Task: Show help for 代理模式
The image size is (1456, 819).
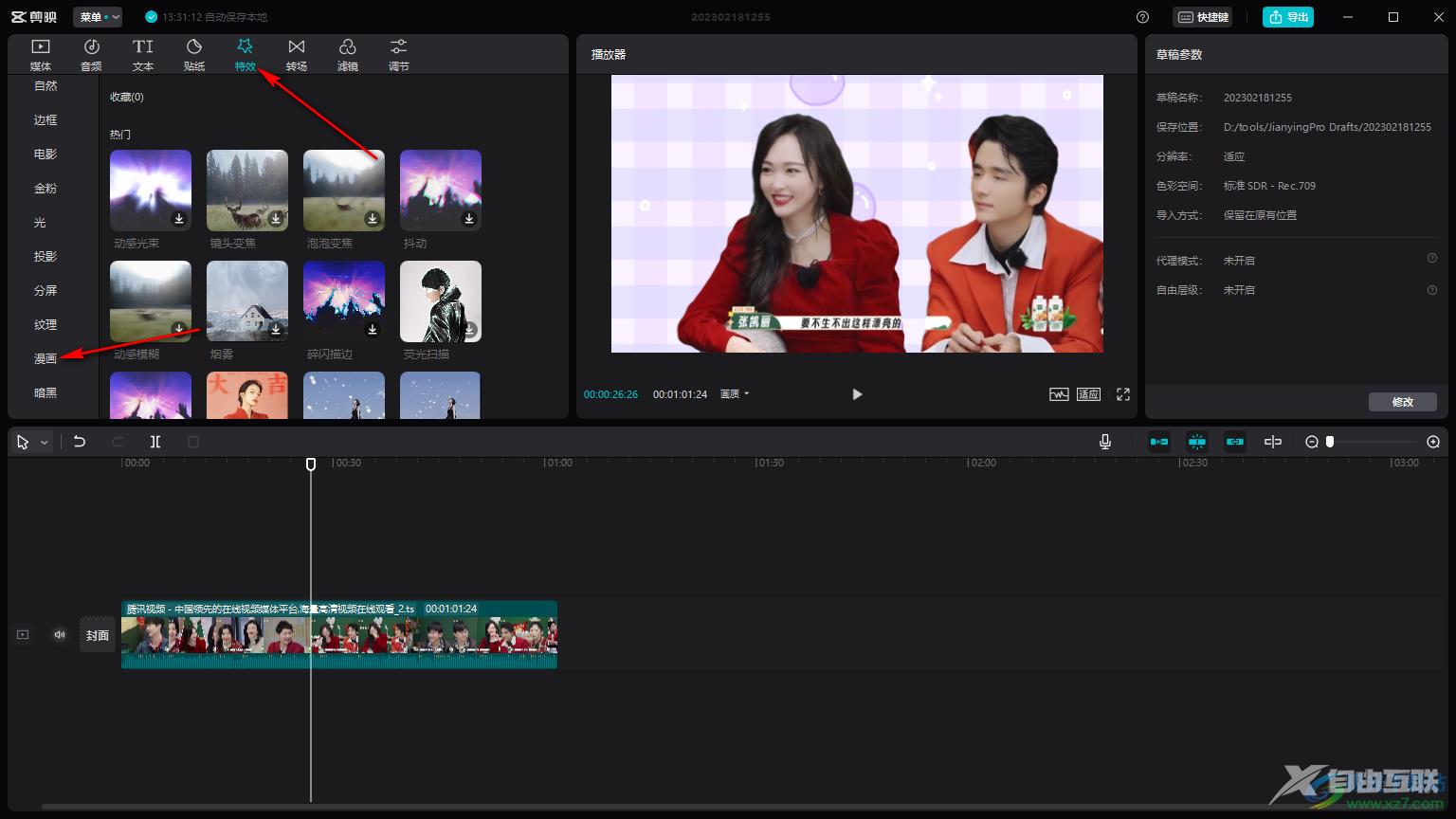Action: (1432, 258)
